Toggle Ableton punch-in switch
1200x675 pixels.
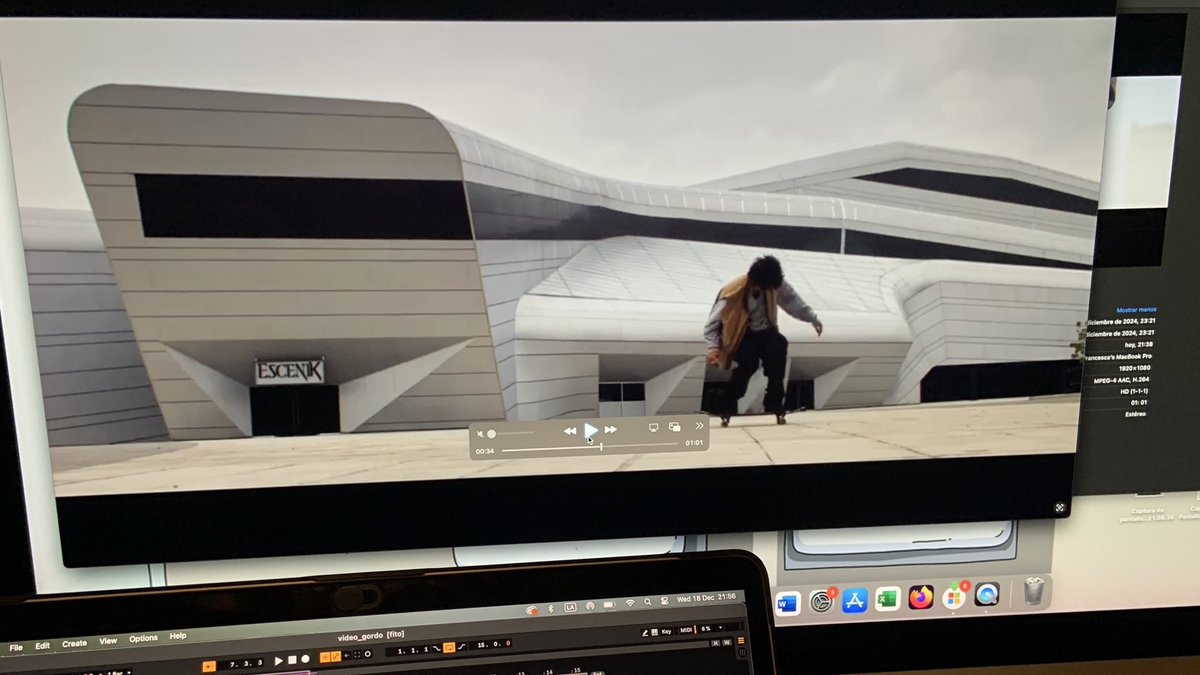[436, 650]
